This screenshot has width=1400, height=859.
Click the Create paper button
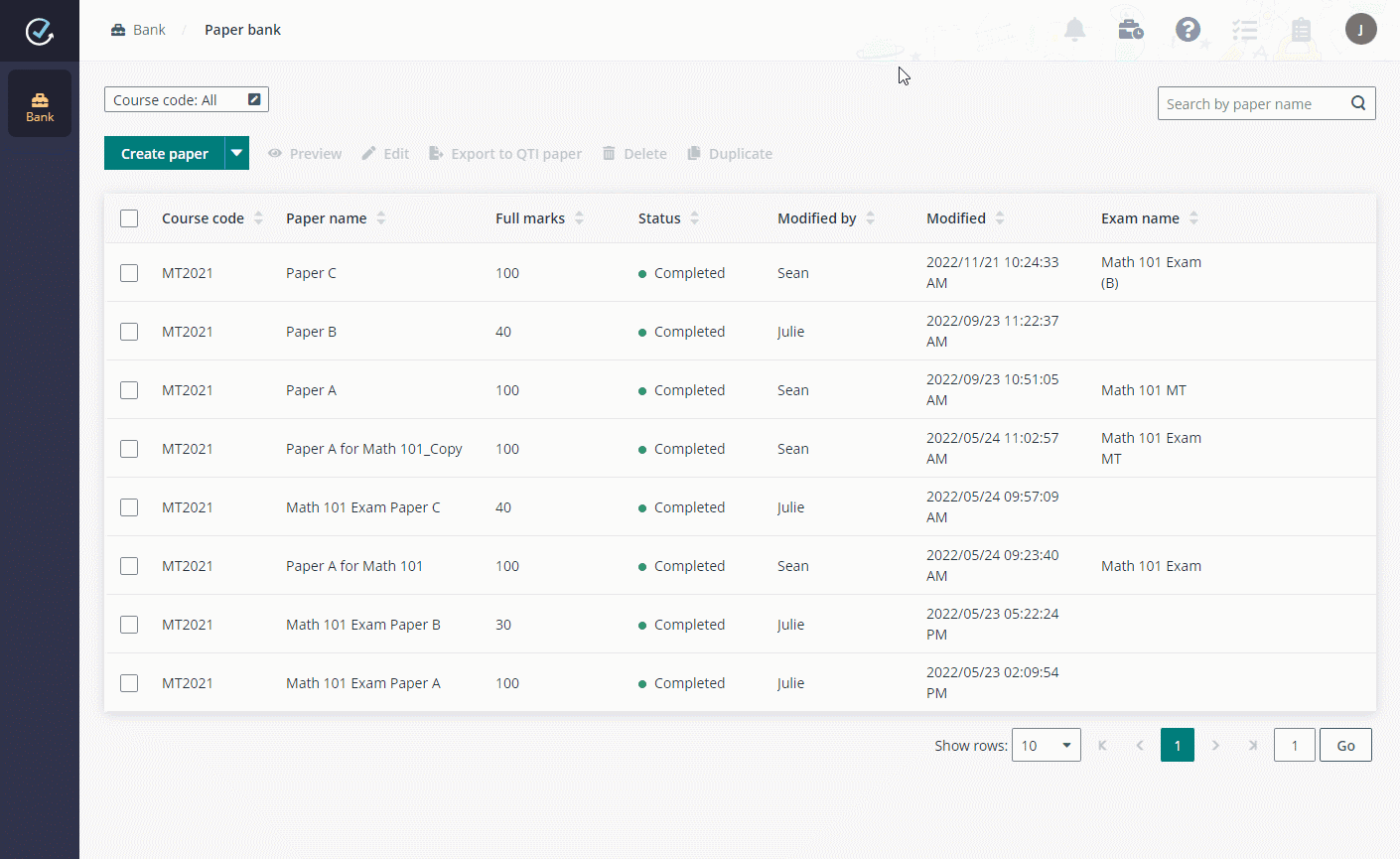165,153
